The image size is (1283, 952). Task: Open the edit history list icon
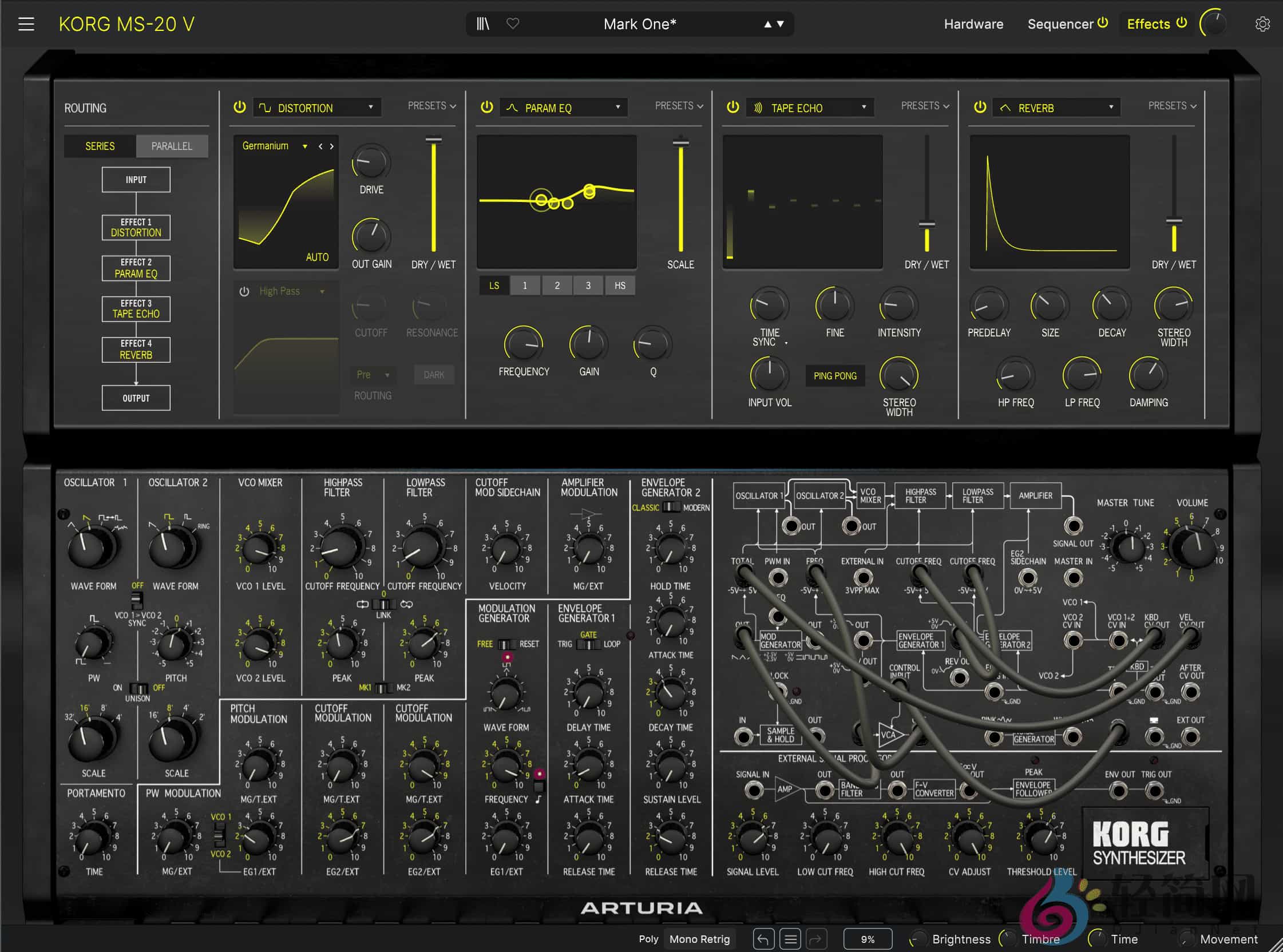[791, 939]
